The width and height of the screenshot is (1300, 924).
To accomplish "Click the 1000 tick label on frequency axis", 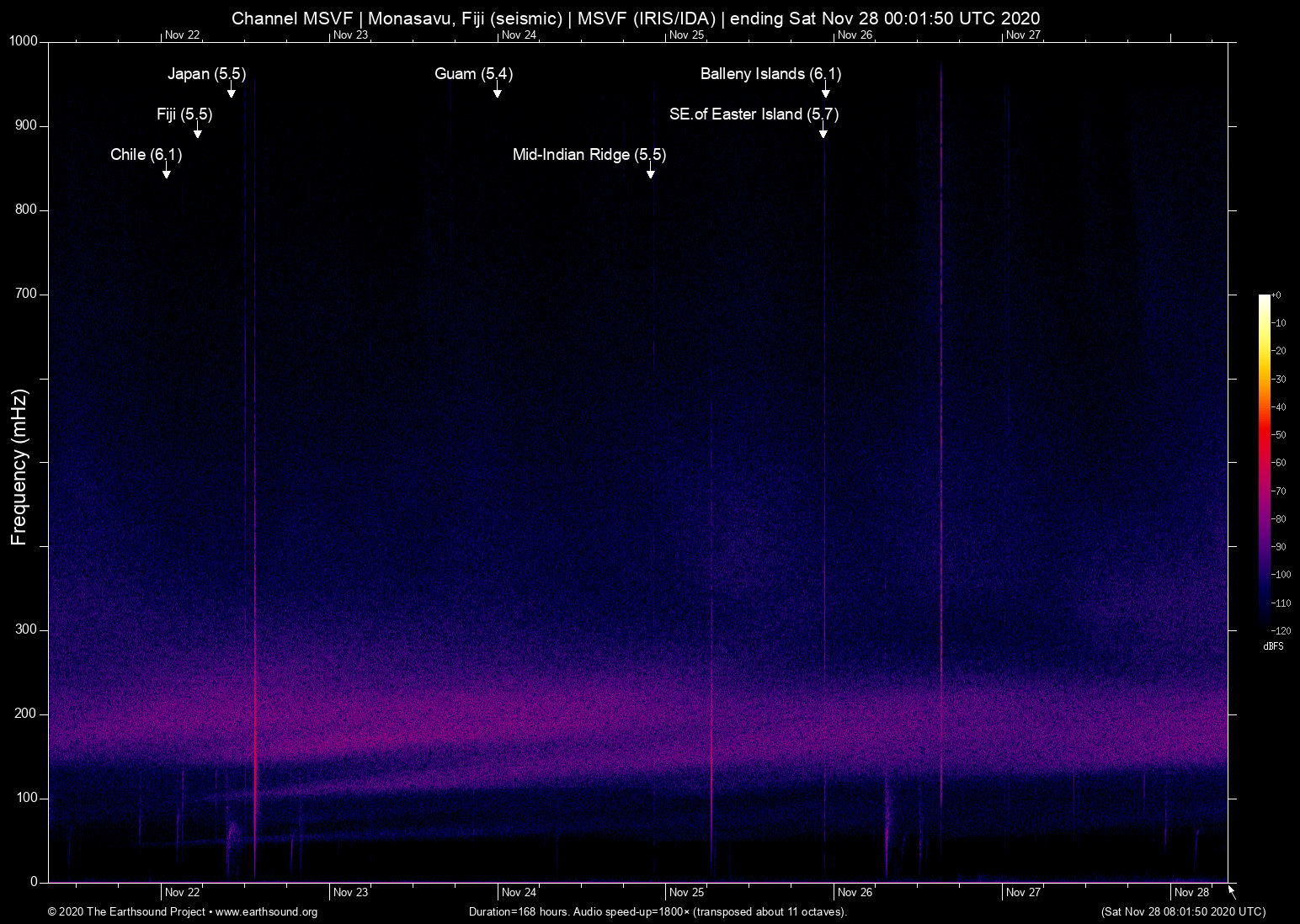I will [x=24, y=41].
